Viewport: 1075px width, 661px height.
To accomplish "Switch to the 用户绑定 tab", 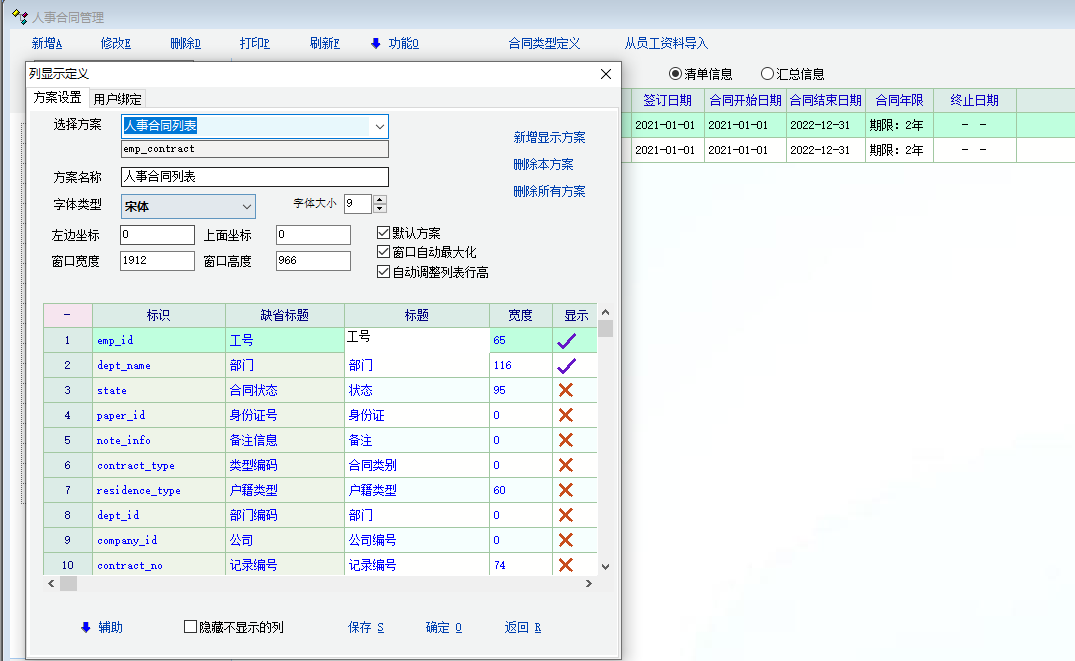I will tap(118, 99).
